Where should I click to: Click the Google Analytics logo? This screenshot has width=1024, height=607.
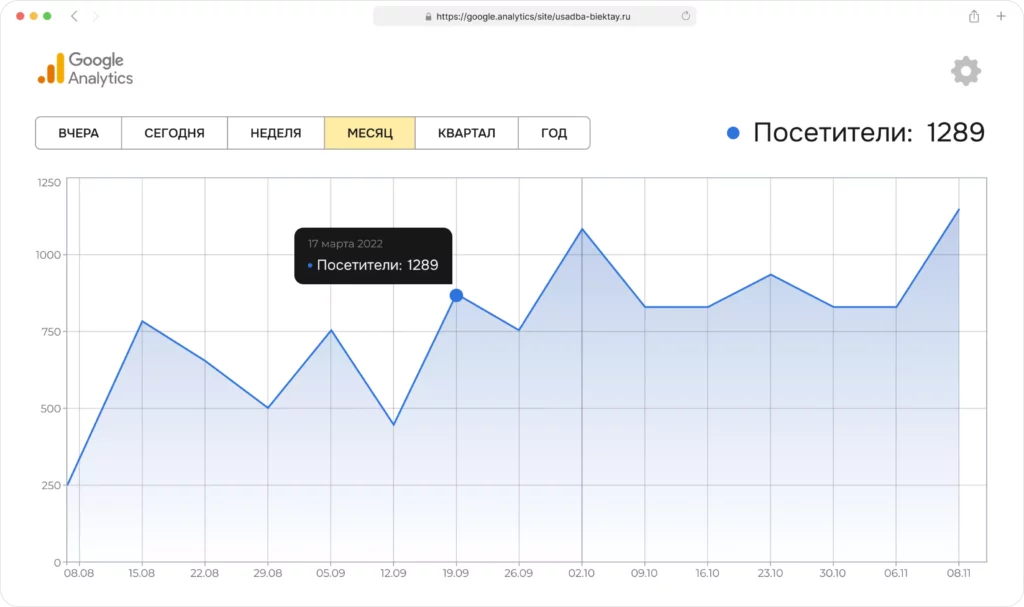[x=86, y=69]
